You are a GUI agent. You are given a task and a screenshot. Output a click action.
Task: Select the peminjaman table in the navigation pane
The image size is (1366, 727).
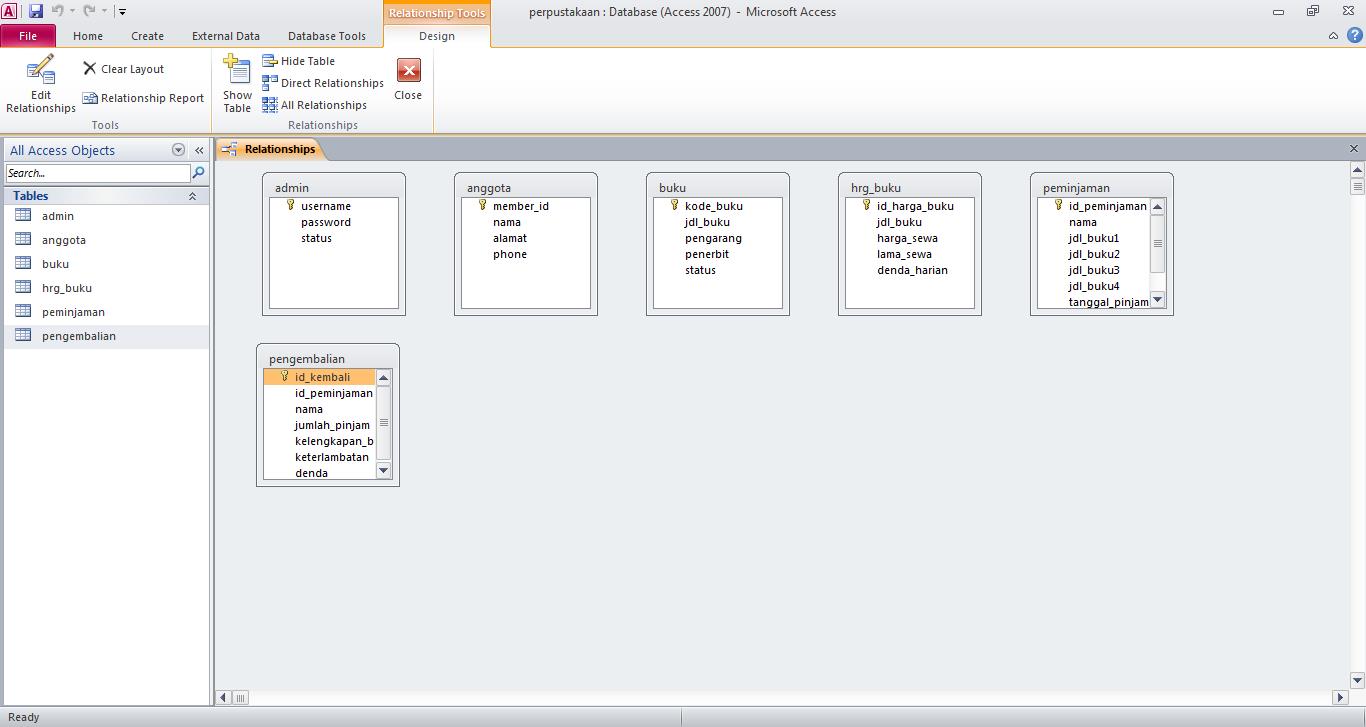click(x=106, y=312)
